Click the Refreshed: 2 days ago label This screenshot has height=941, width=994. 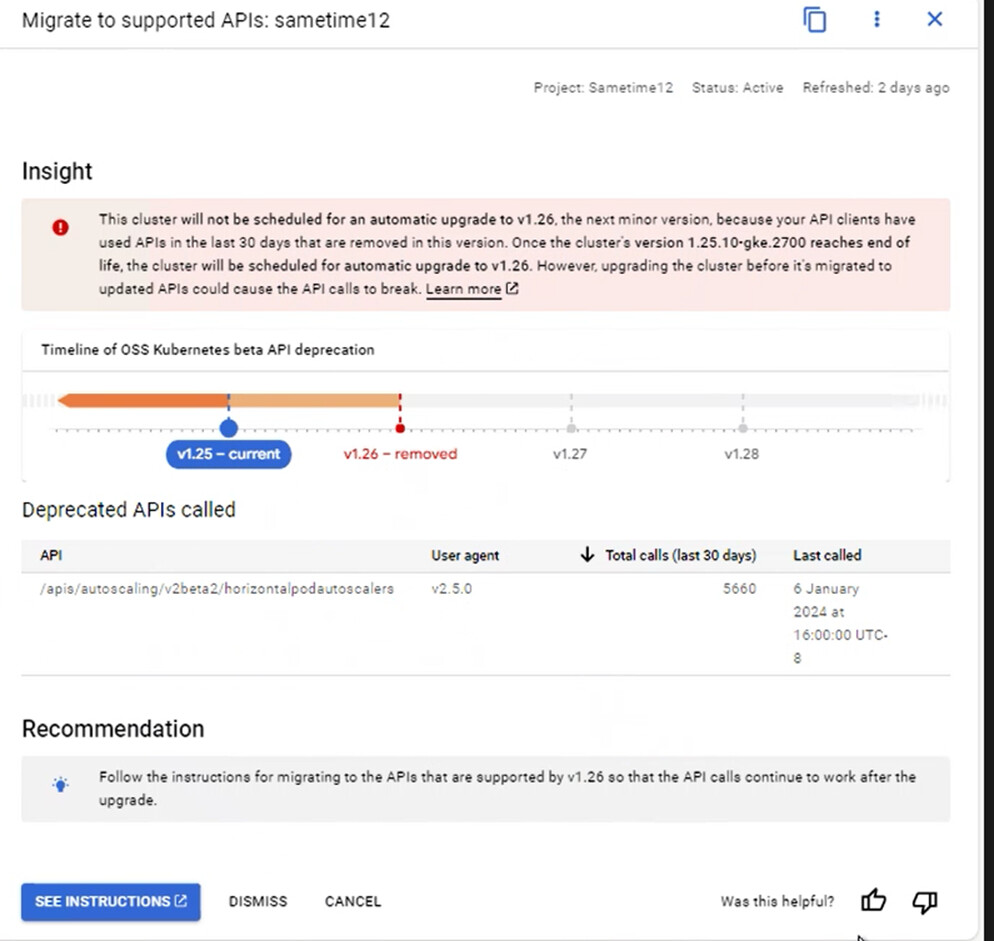pyautogui.click(x=876, y=88)
